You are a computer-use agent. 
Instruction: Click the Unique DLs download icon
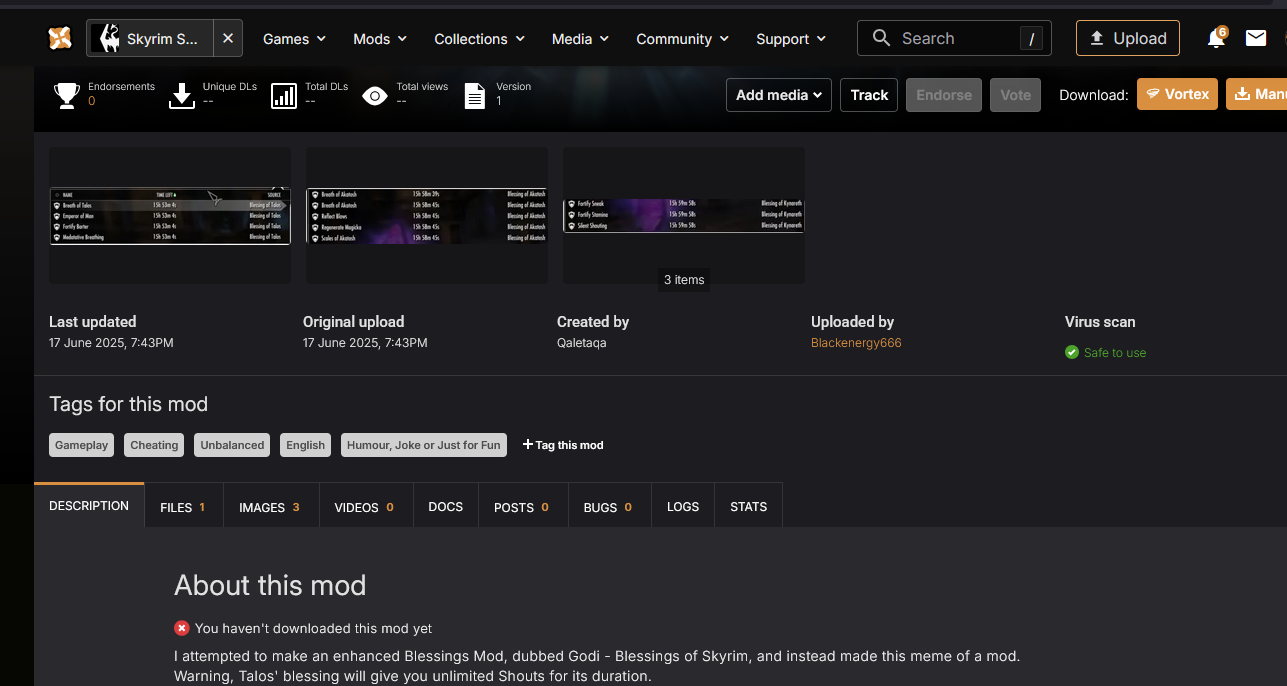[x=181, y=95]
